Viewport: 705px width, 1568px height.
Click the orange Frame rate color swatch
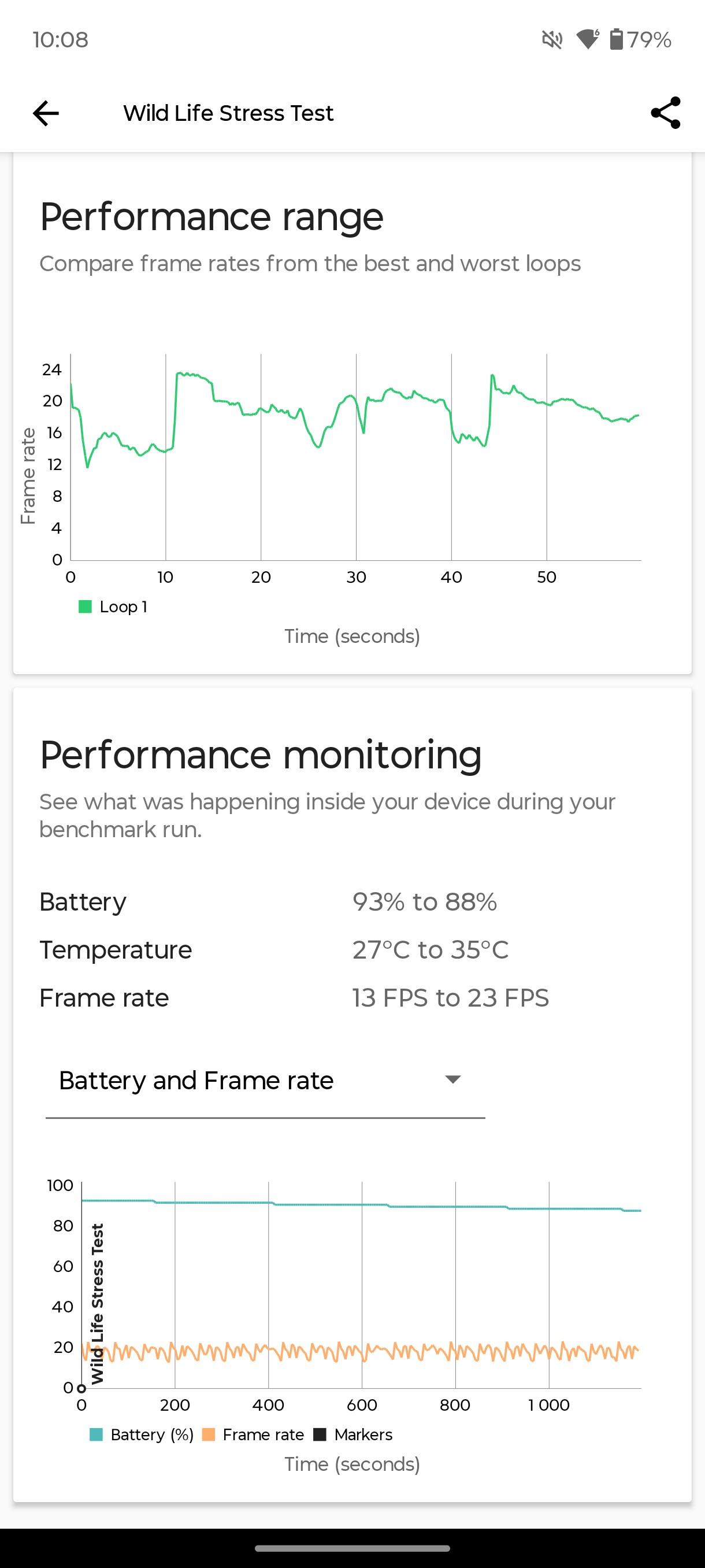coord(209,1434)
